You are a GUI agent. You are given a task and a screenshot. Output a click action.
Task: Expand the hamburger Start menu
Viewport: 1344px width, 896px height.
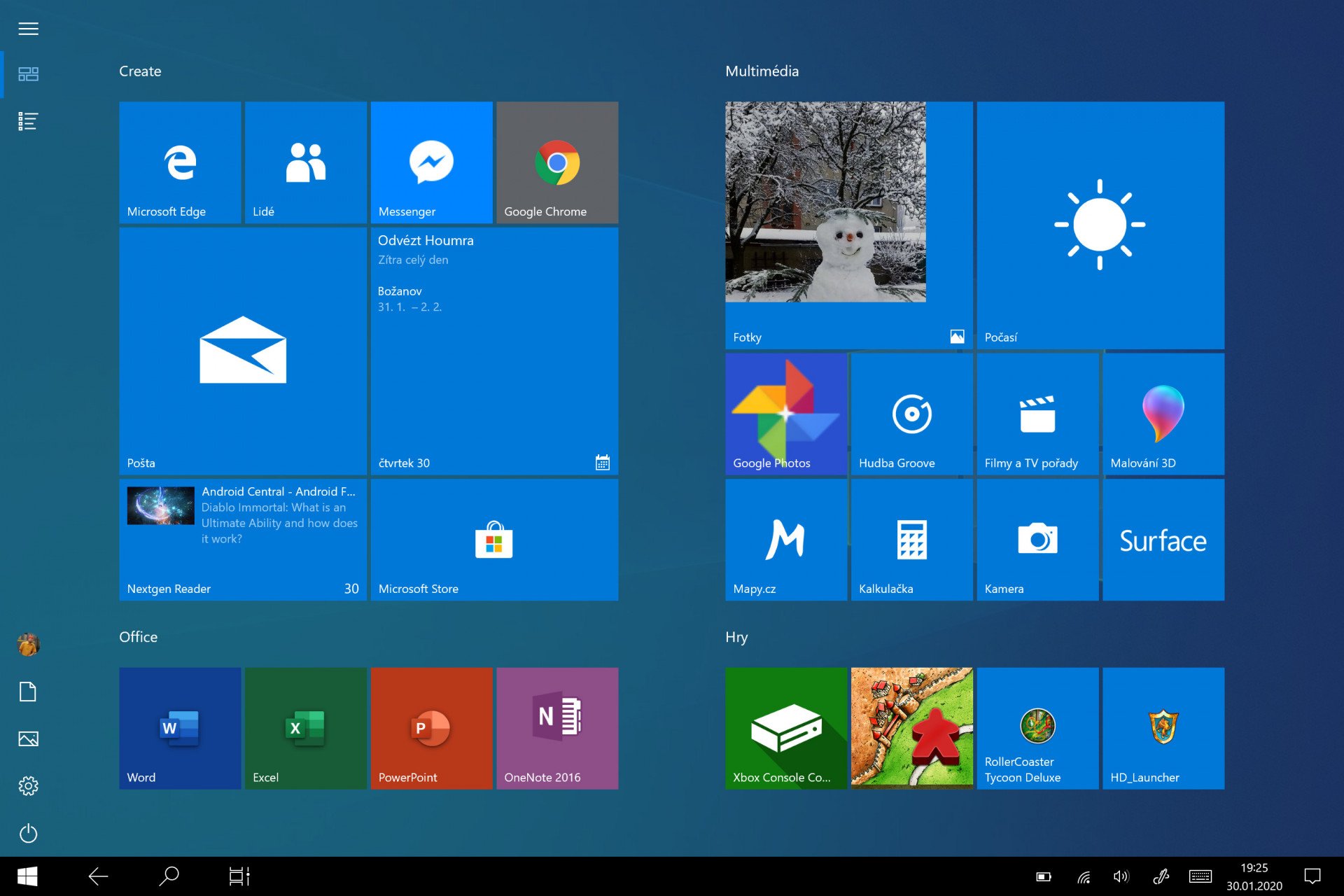click(28, 29)
